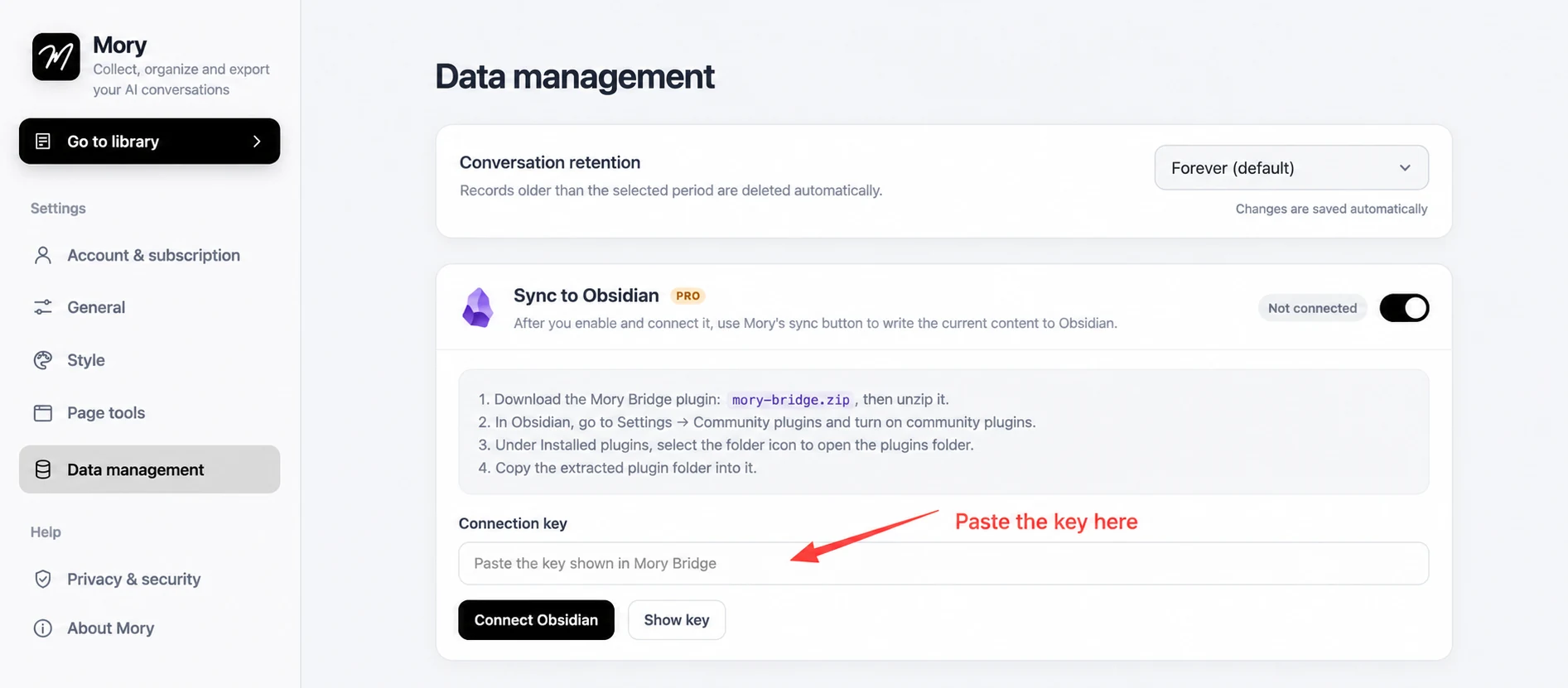The height and width of the screenshot is (688, 1568).
Task: Click the library document icon
Action: pos(43,142)
